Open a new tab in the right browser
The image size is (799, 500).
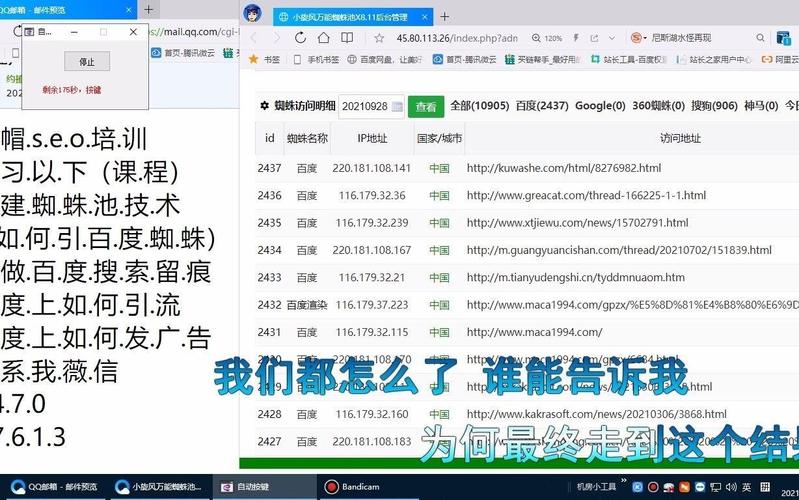tap(444, 17)
